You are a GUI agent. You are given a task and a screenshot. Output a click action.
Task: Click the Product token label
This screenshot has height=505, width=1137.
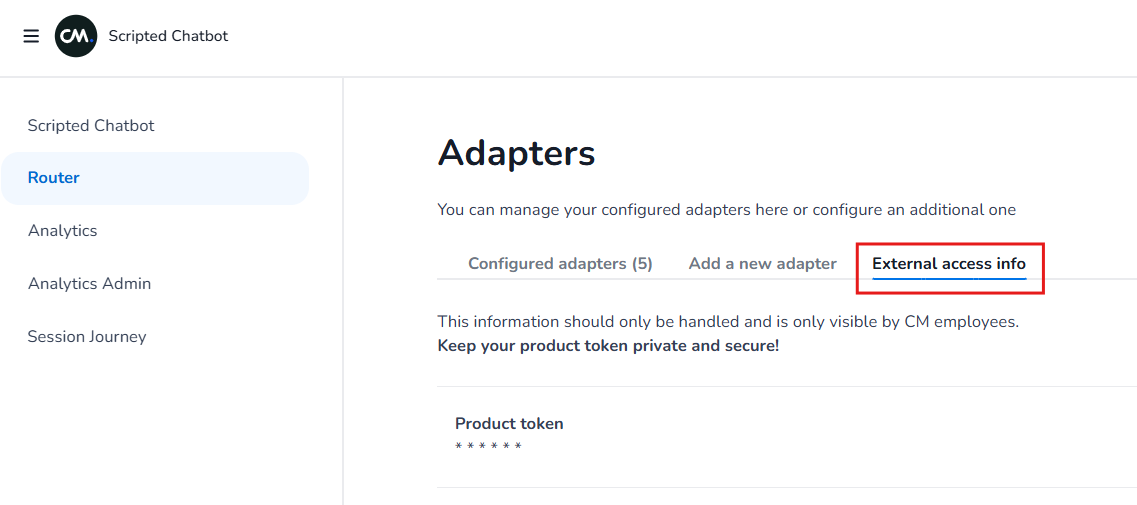[x=509, y=424]
